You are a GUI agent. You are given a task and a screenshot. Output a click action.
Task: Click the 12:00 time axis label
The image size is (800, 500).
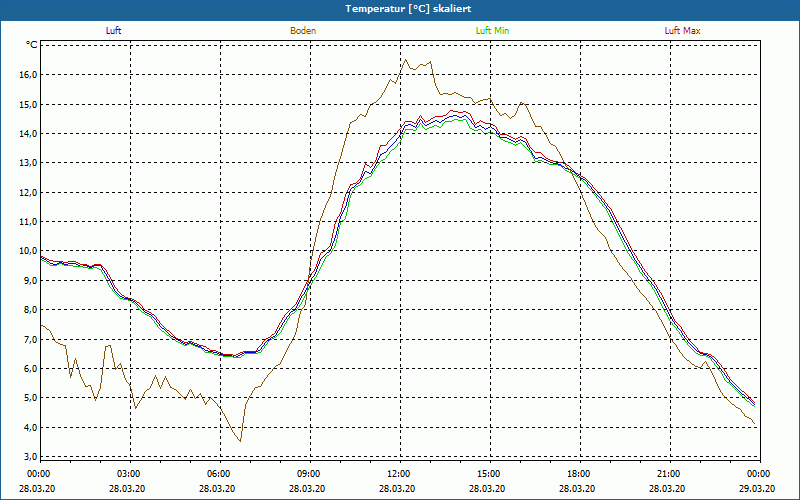pyautogui.click(x=398, y=474)
